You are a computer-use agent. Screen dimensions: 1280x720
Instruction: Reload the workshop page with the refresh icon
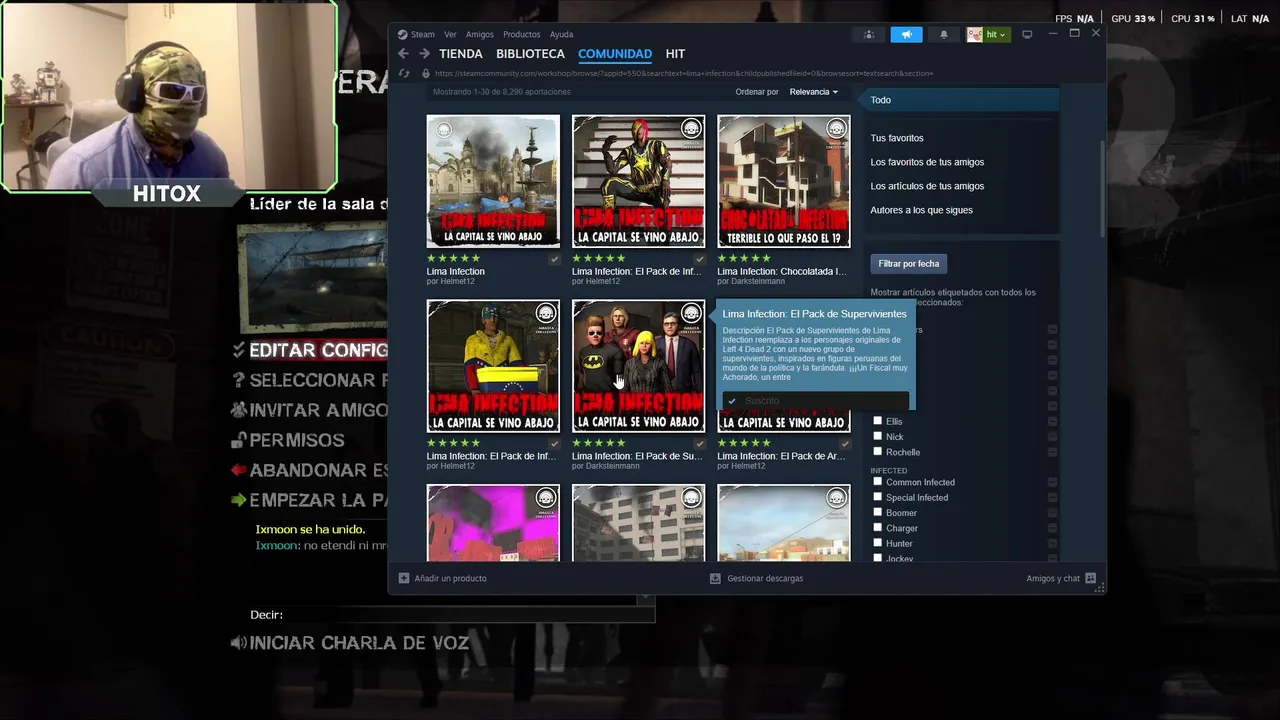(x=404, y=73)
